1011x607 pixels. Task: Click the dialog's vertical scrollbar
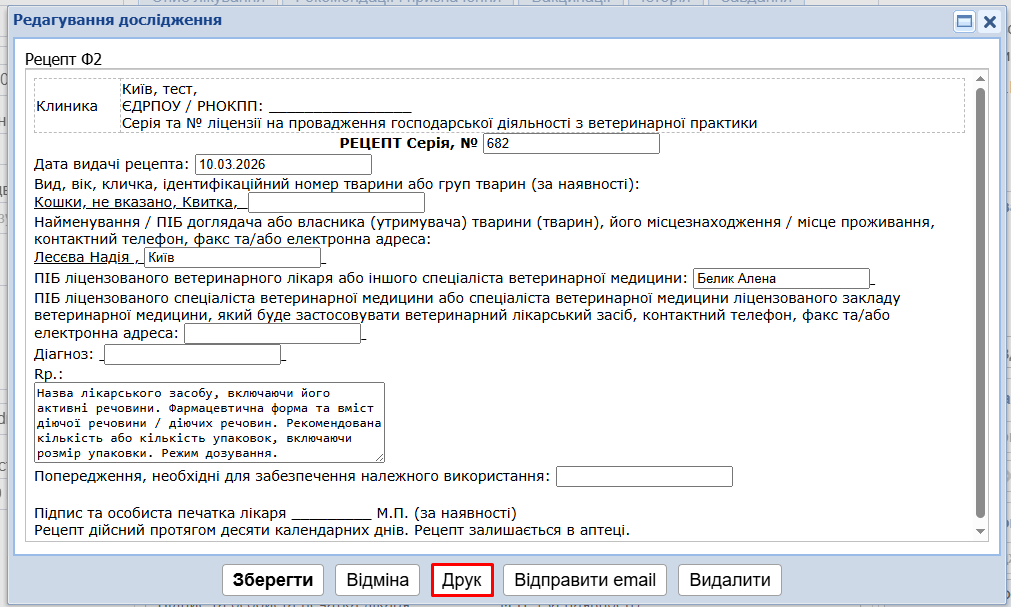(x=980, y=300)
